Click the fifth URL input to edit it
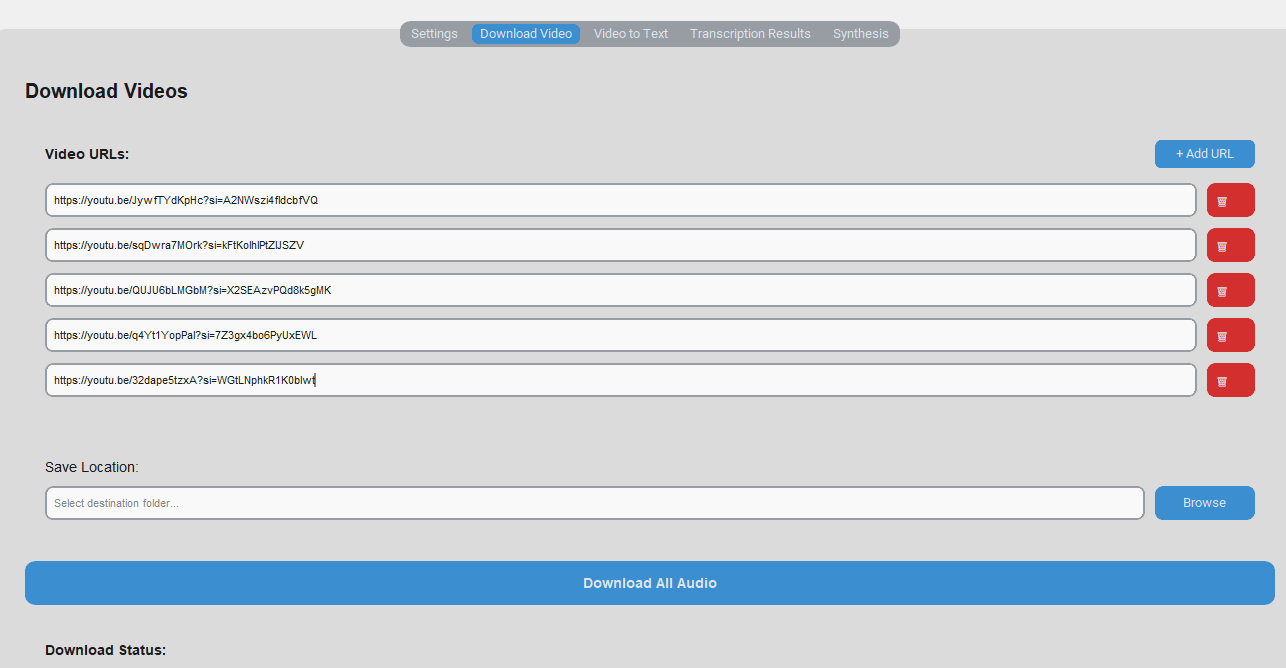The width and height of the screenshot is (1286, 668). [620, 379]
